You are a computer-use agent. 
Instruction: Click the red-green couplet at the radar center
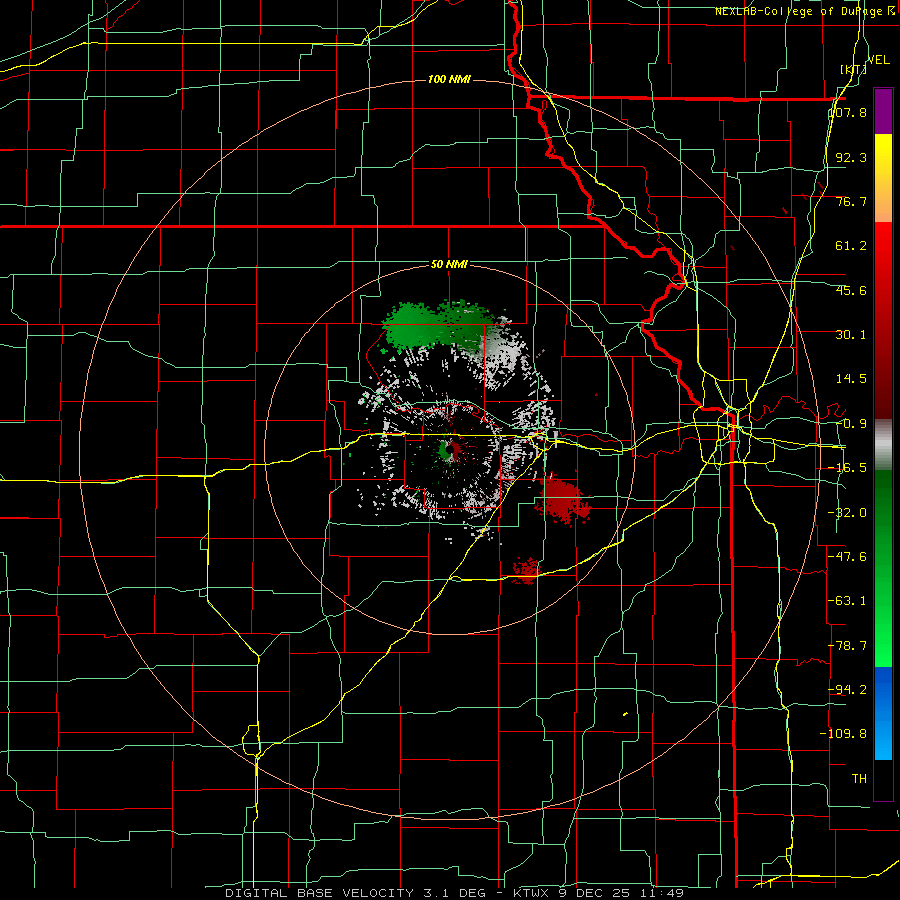click(x=450, y=451)
